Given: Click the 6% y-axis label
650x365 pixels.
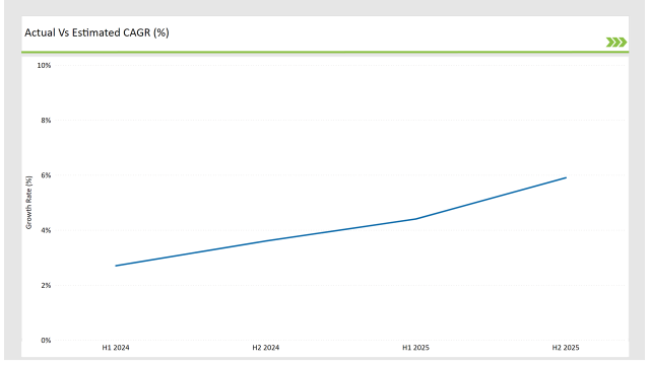Looking at the screenshot, I should pos(46,175).
